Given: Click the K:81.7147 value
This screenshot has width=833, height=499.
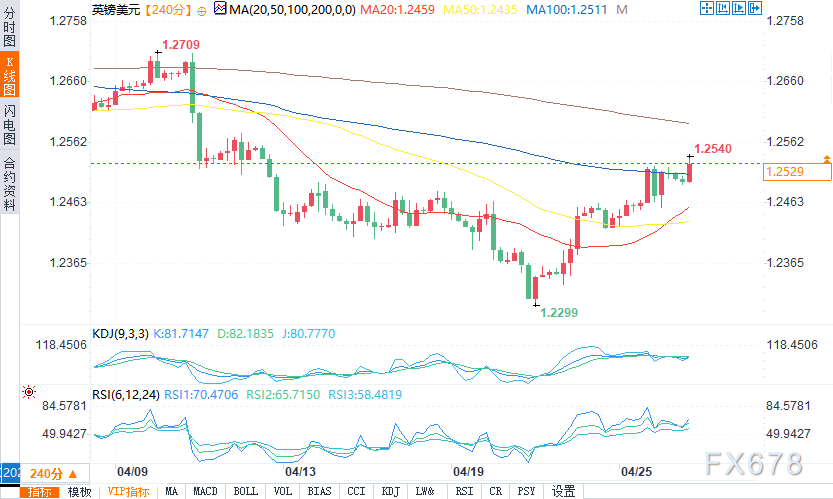Looking at the screenshot, I should coord(181,334).
